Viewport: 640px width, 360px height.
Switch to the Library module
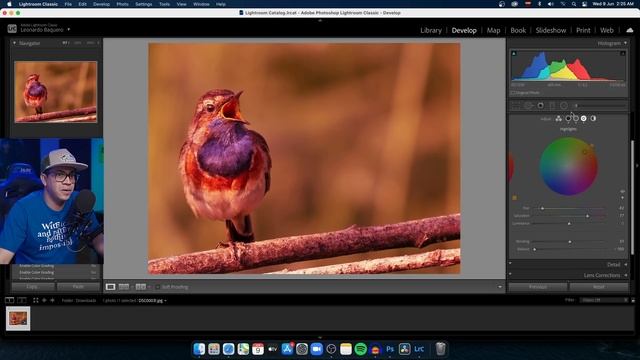click(431, 30)
